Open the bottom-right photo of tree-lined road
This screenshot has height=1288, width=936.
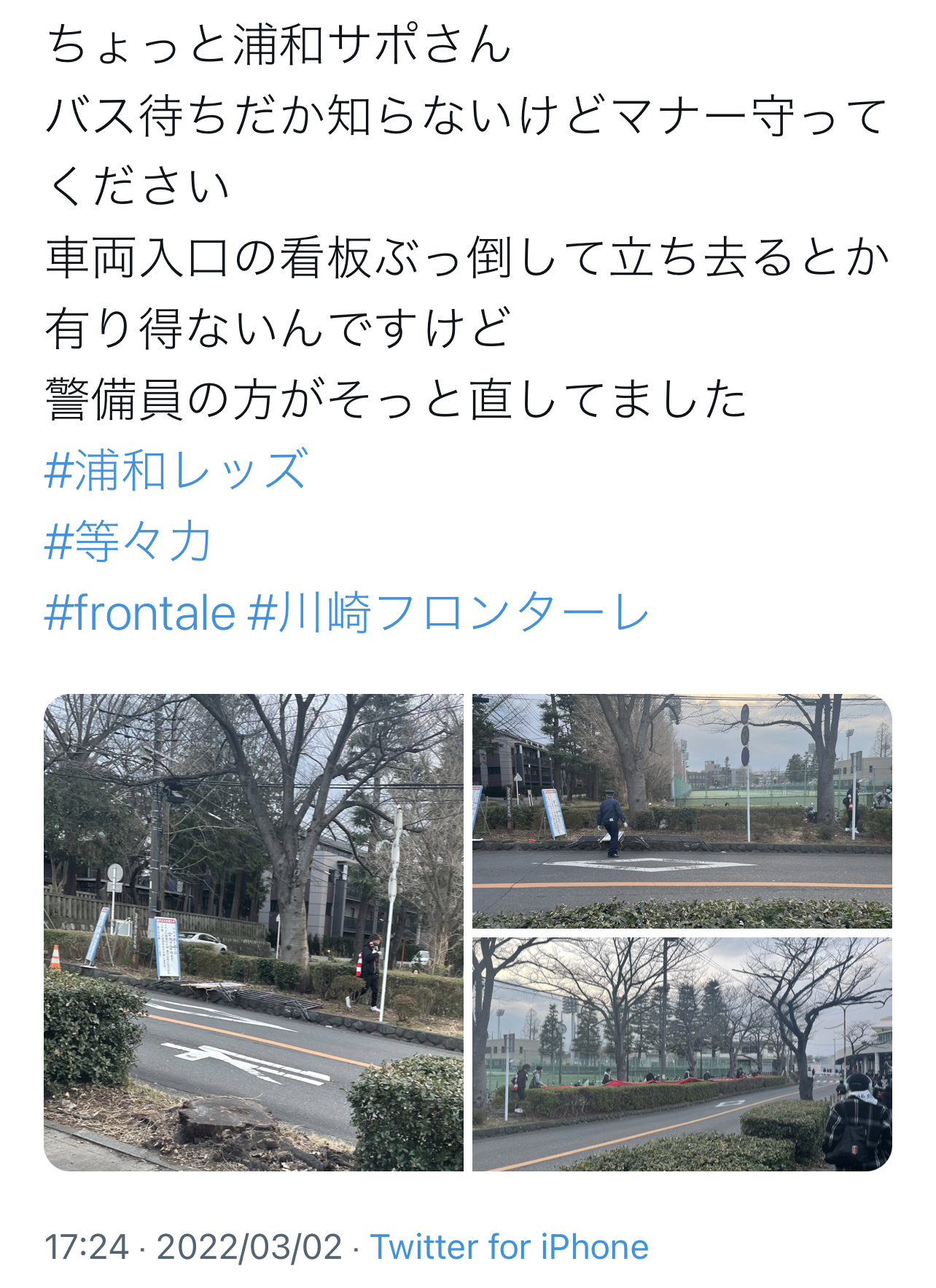coord(682,1055)
